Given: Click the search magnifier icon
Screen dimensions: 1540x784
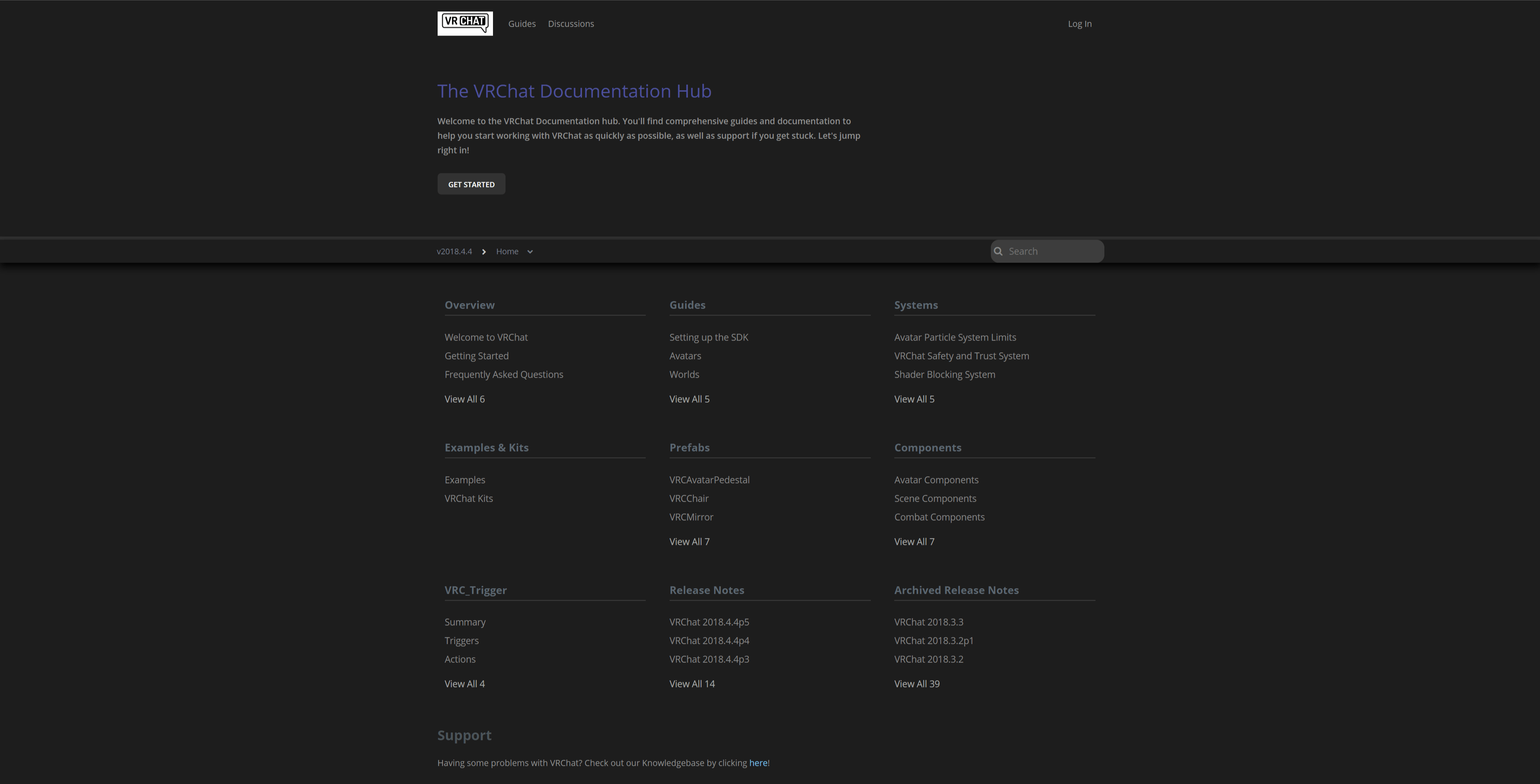Looking at the screenshot, I should tap(999, 251).
